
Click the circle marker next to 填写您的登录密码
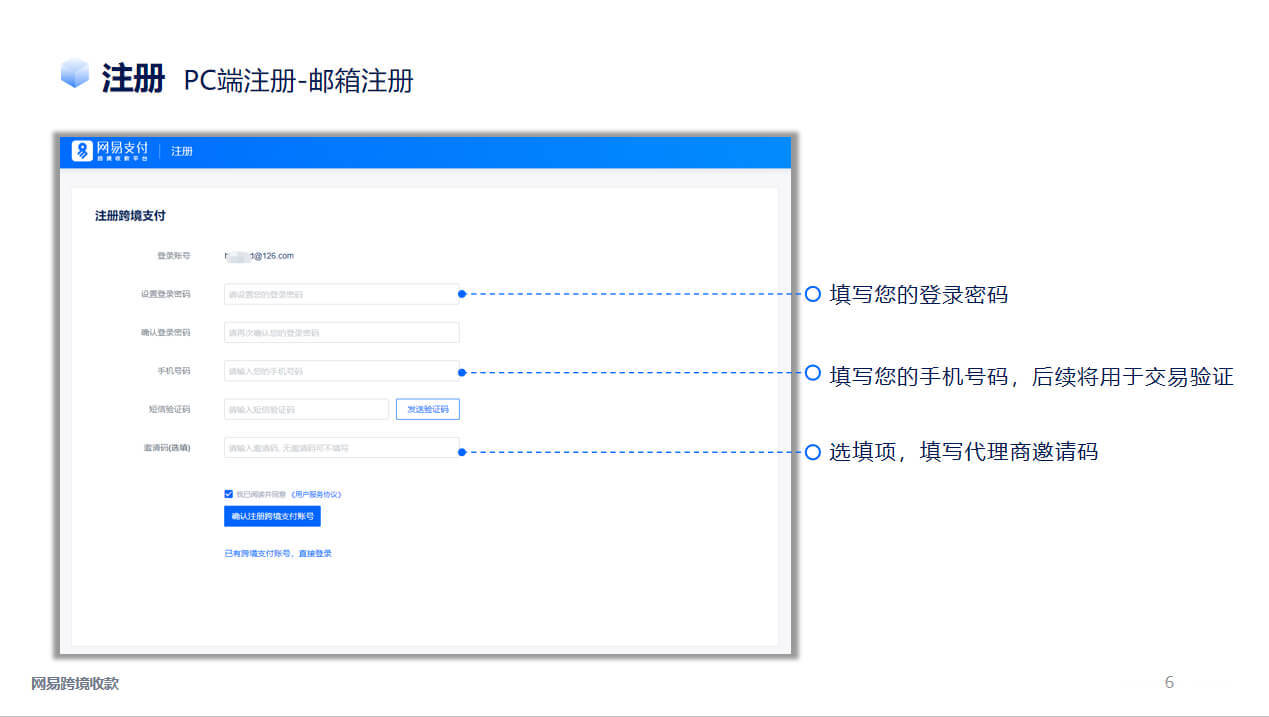(813, 294)
